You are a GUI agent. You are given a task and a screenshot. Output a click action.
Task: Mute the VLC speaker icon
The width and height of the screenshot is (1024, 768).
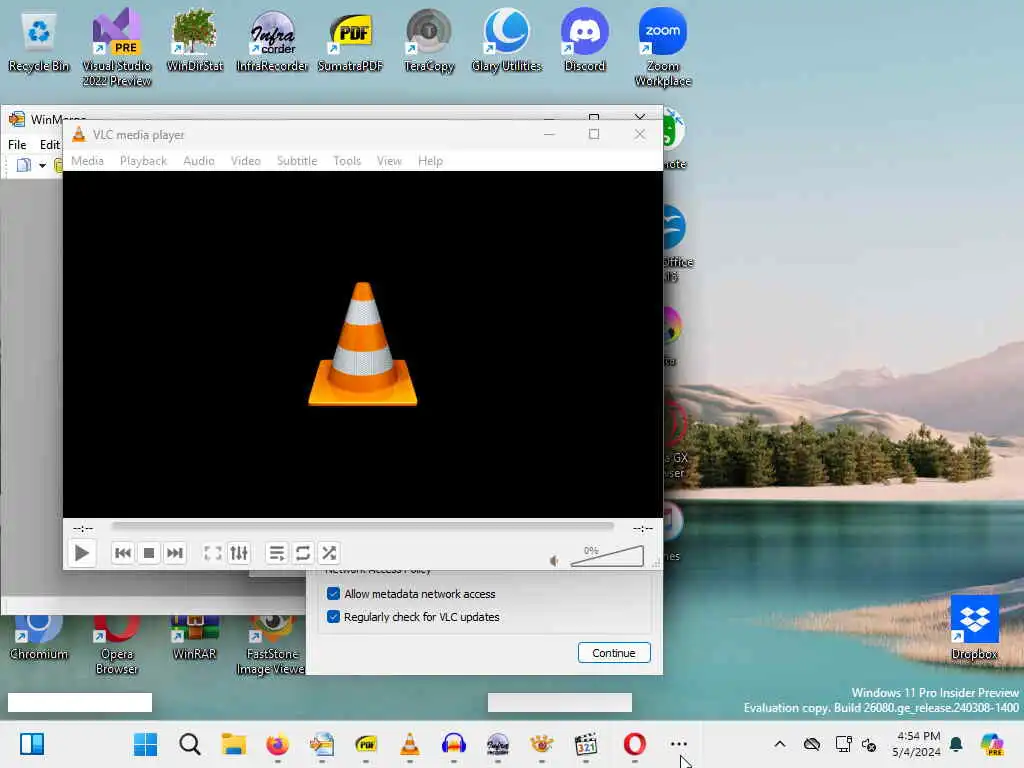pos(554,560)
